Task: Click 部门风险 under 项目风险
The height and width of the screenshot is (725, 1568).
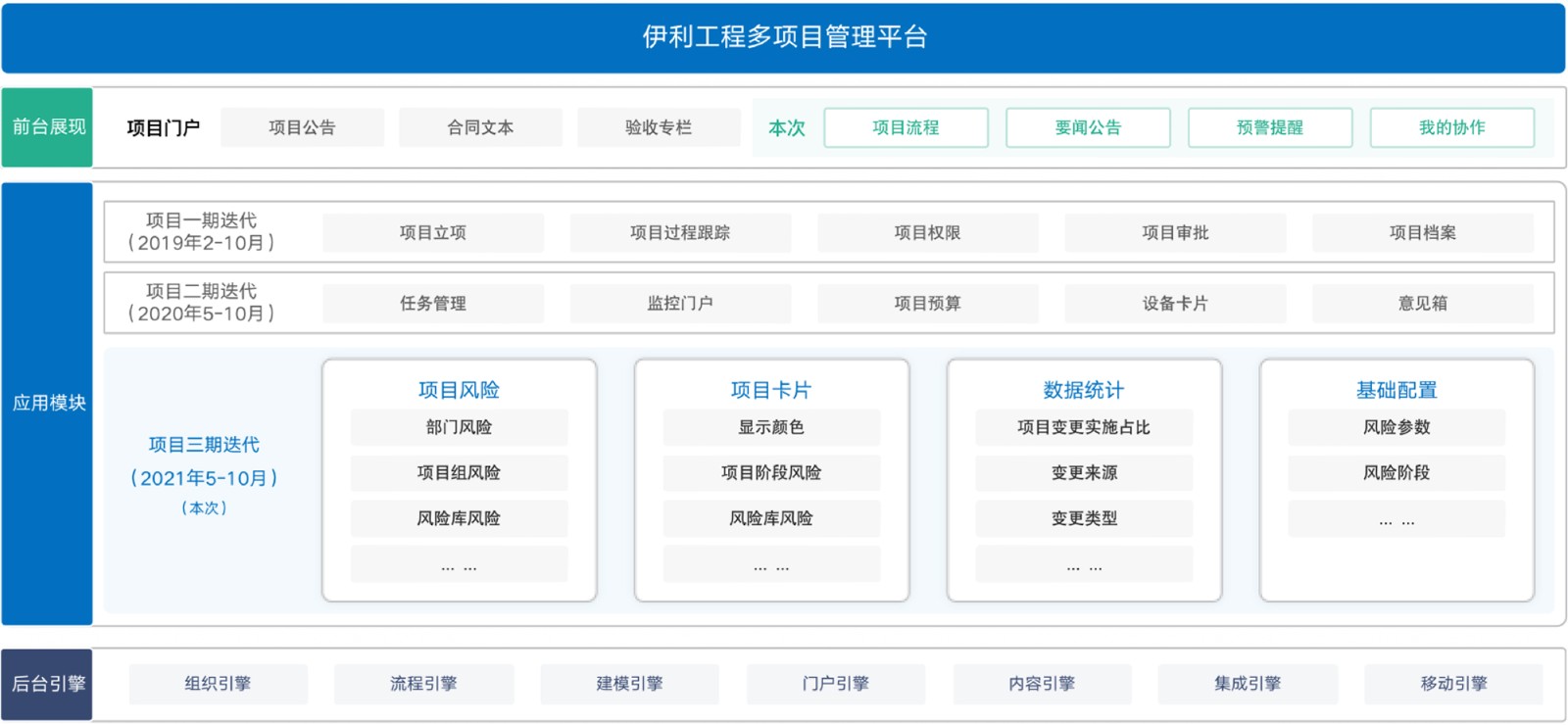Action: point(459,427)
